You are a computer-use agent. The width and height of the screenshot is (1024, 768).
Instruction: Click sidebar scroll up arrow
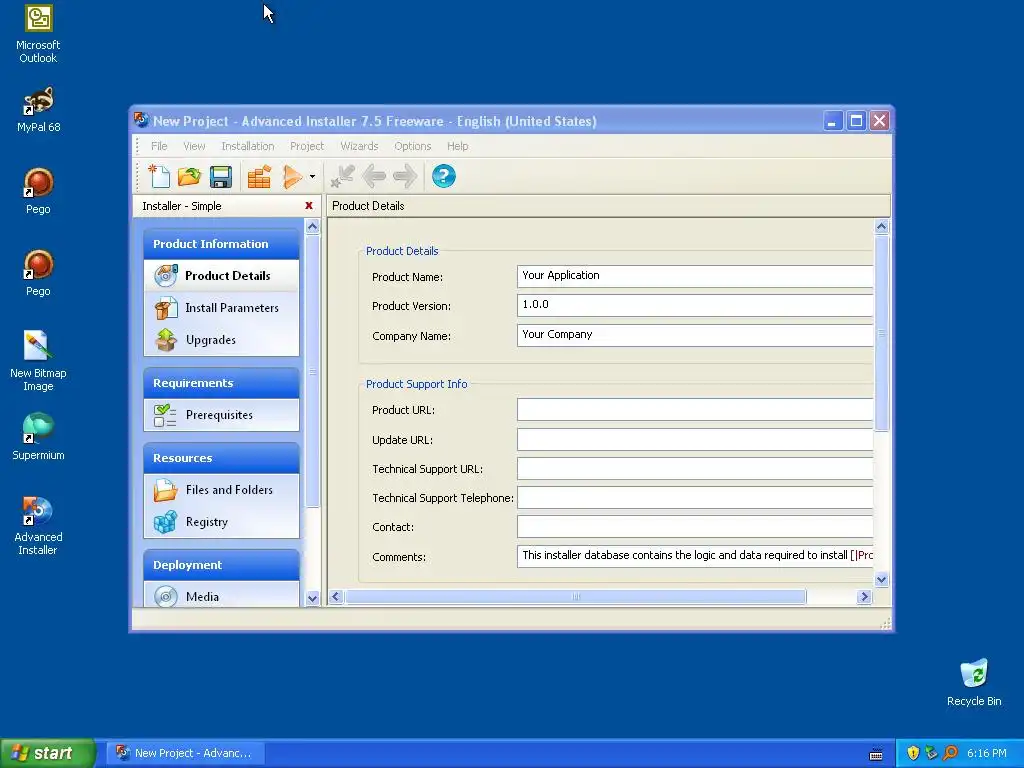pos(312,227)
